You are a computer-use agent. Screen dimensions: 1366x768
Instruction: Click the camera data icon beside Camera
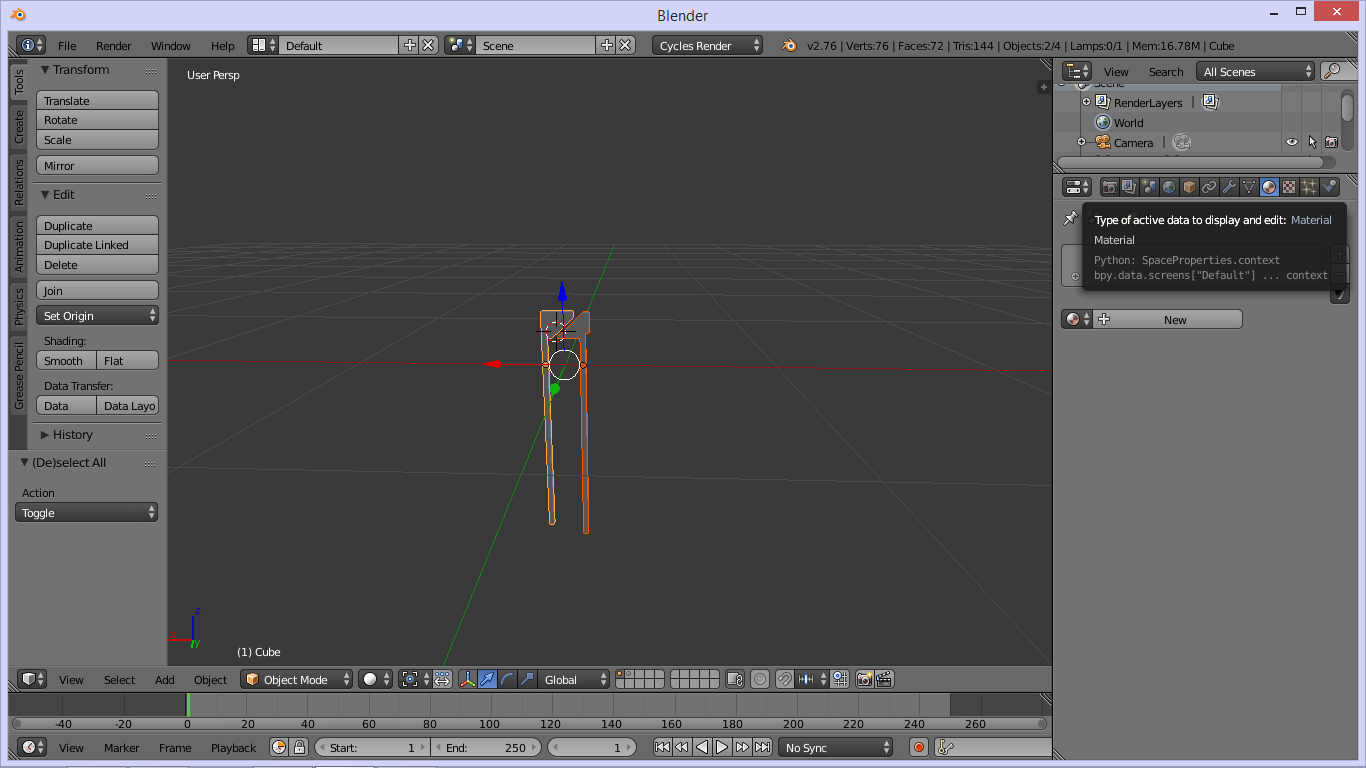point(1181,142)
